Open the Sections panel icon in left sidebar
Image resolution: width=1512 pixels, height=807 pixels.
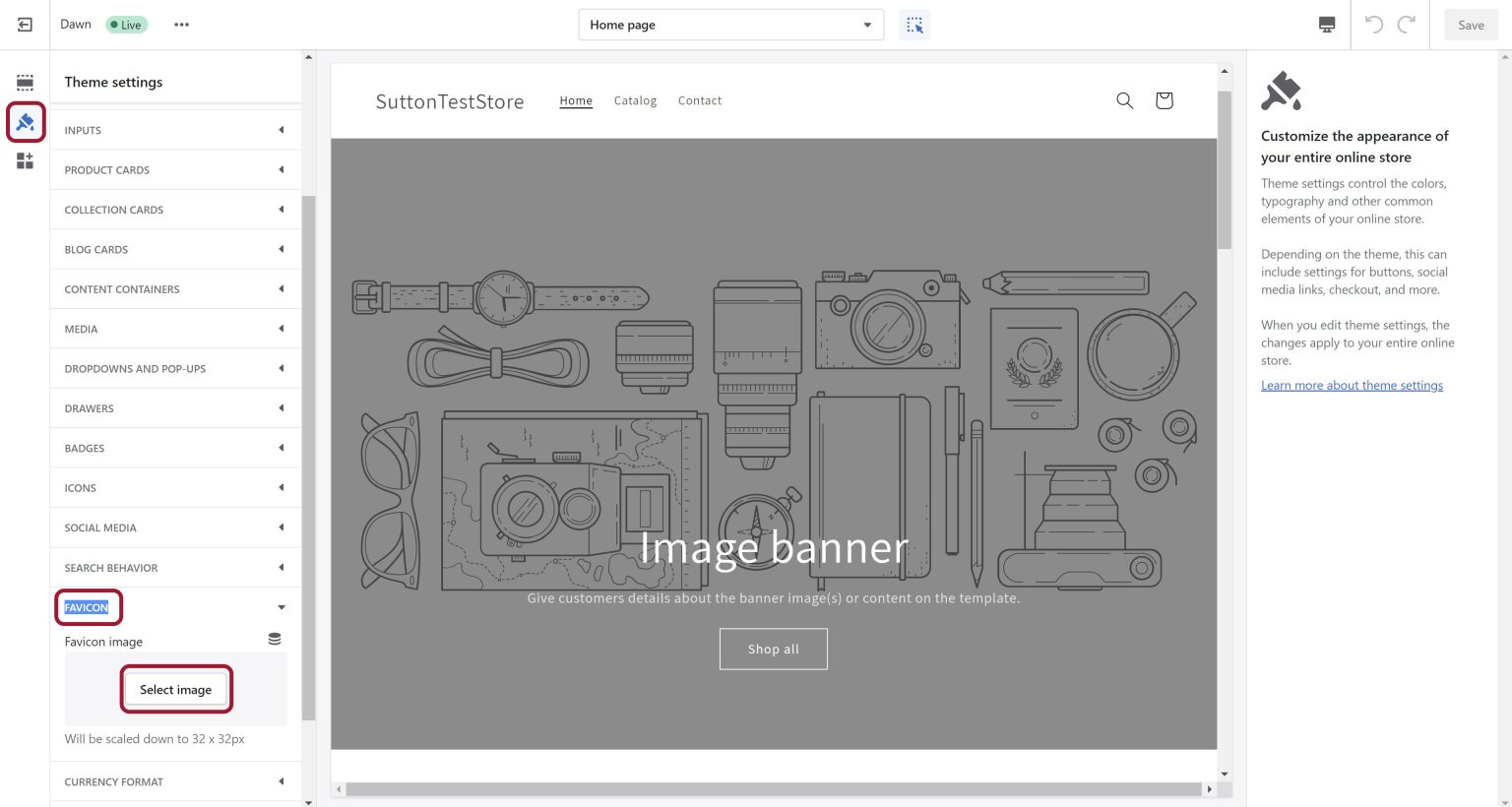[x=25, y=83]
